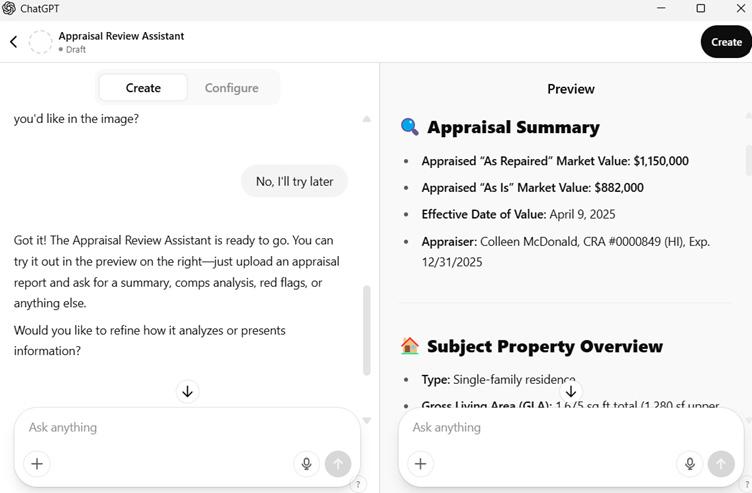Switch to the Configure tab
The width and height of the screenshot is (752, 493).
[x=231, y=88]
